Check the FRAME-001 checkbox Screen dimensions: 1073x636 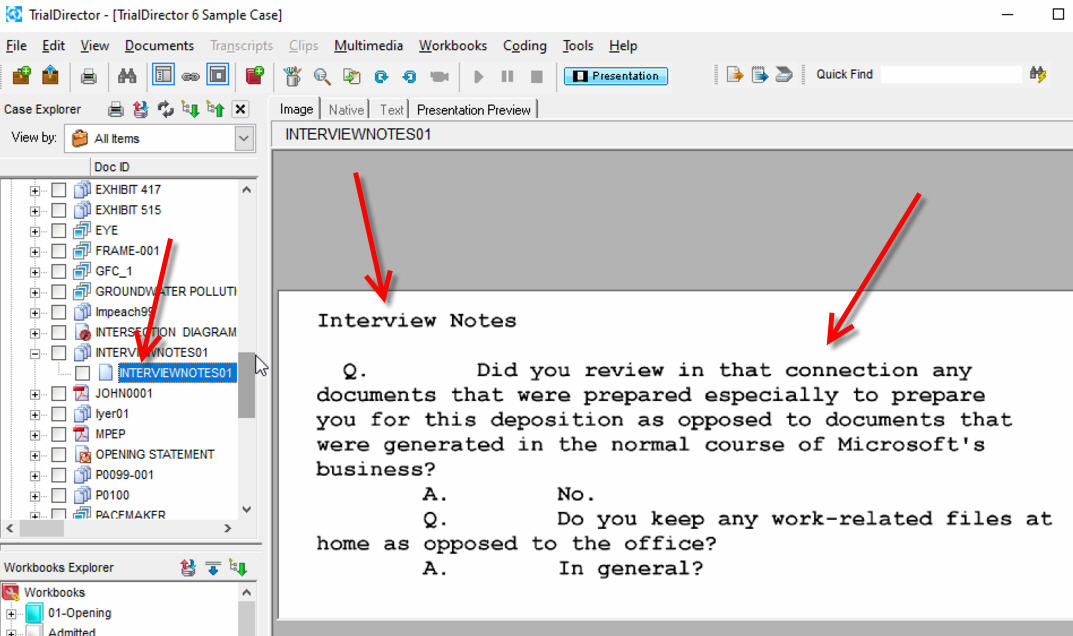pos(59,251)
